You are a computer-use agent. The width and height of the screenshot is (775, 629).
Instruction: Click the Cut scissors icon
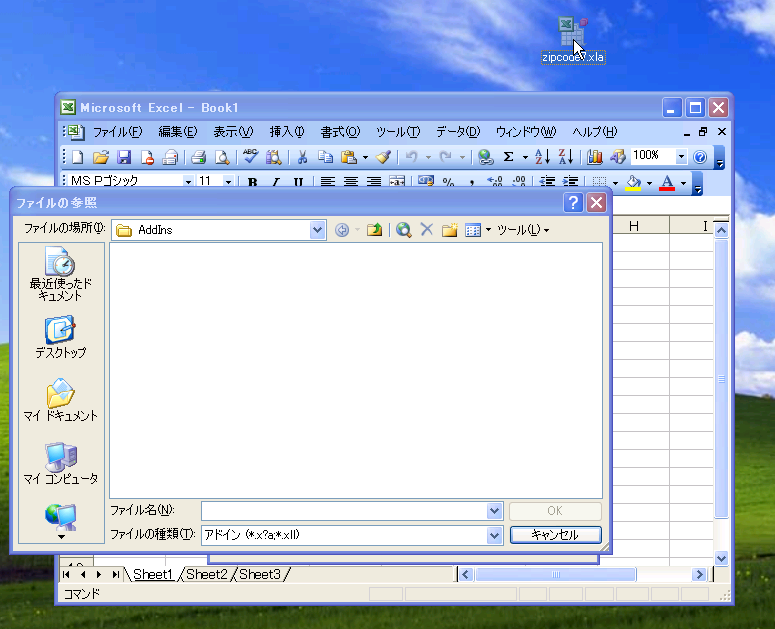click(302, 158)
